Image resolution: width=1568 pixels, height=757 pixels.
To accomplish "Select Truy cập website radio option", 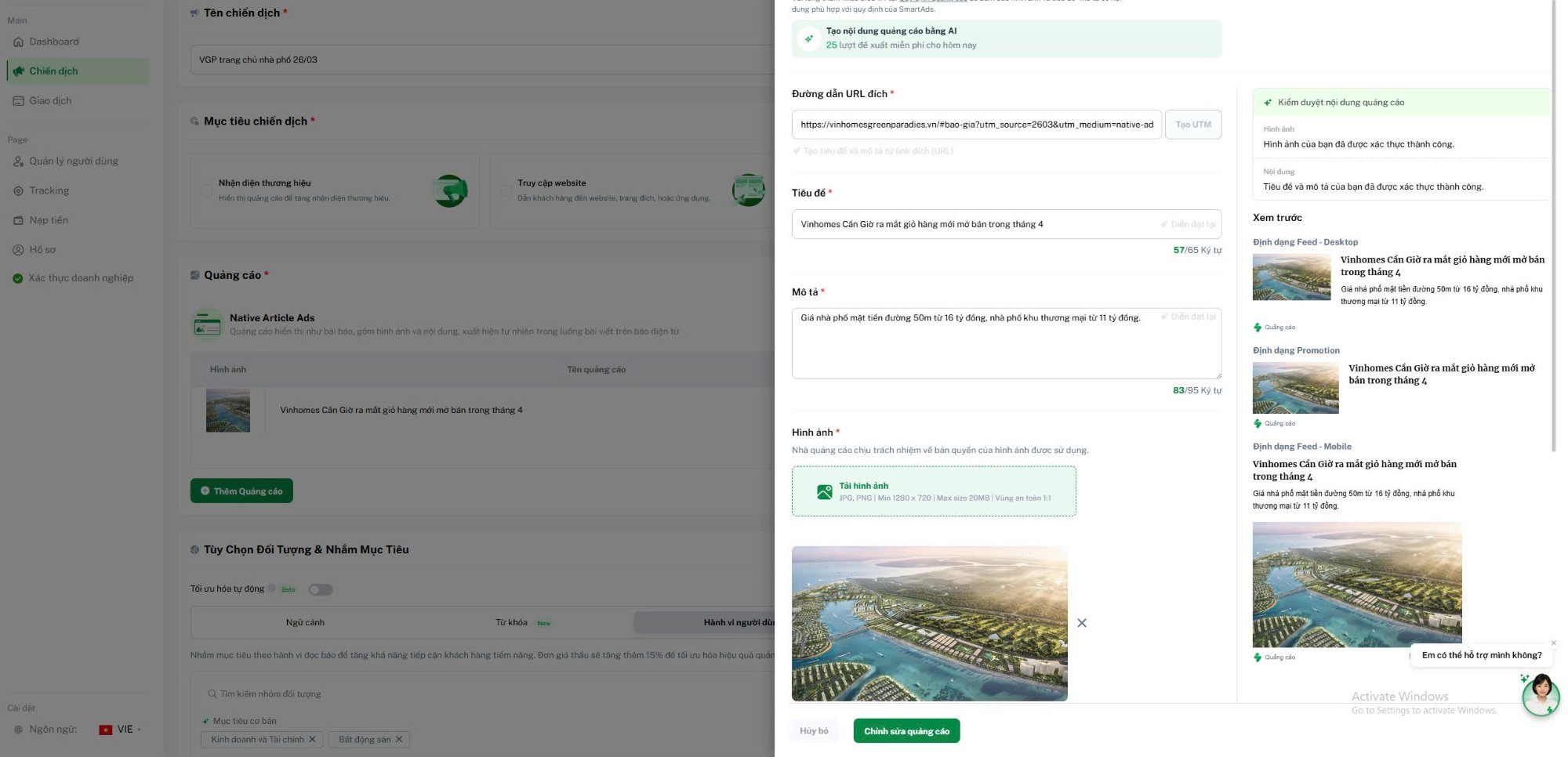I will pyautogui.click(x=506, y=190).
